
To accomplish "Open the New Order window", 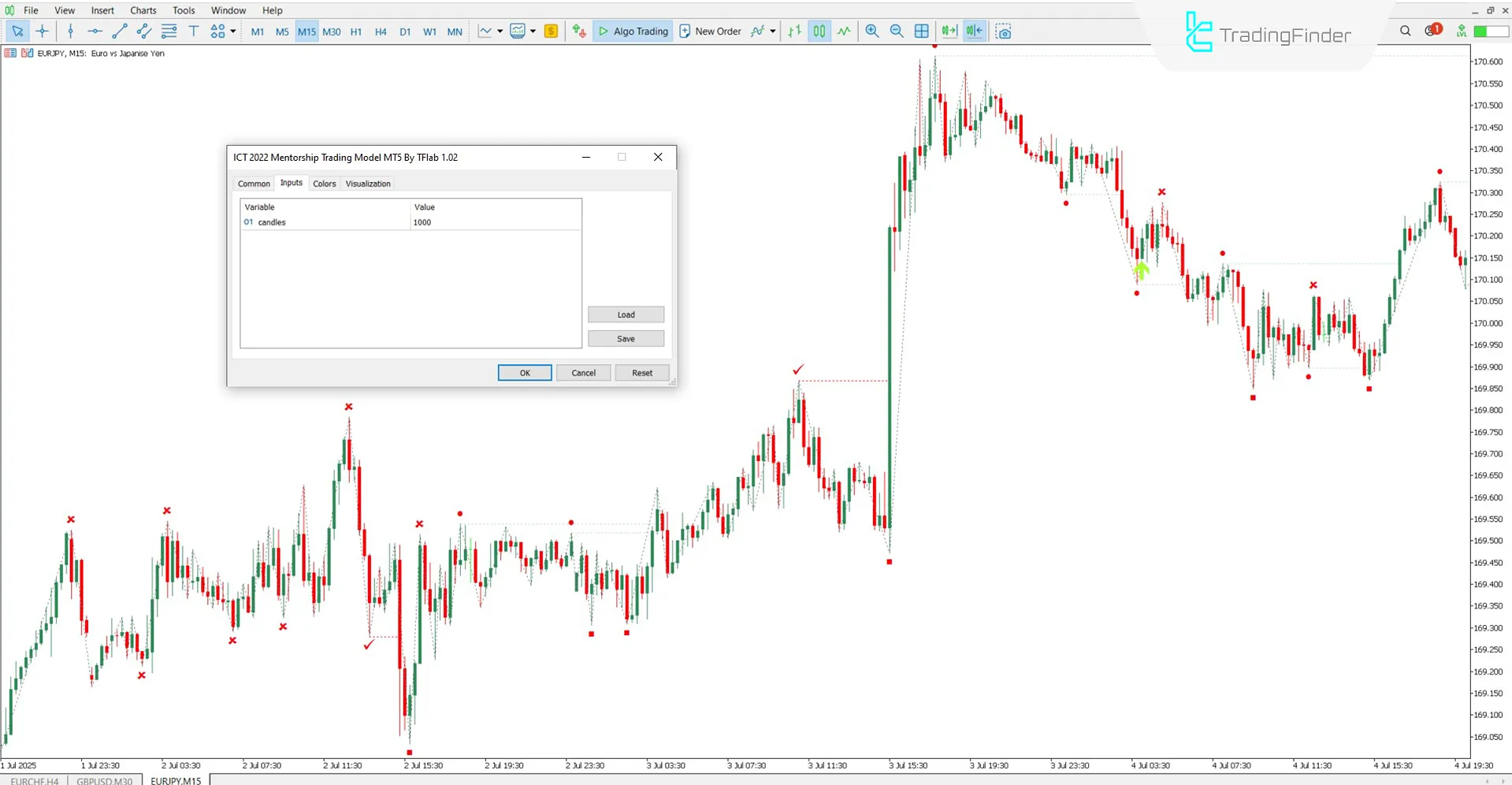I will 710,32.
